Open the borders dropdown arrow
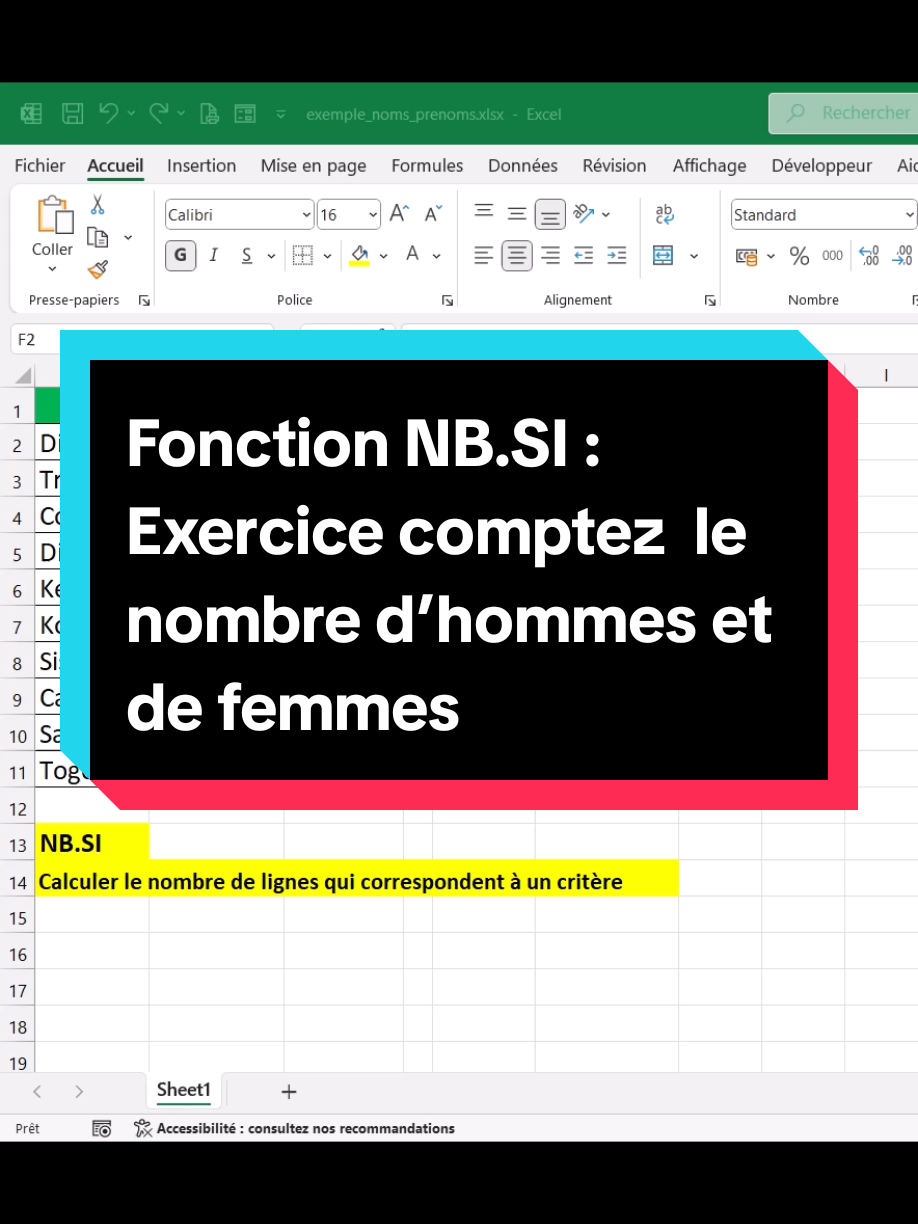918x1224 pixels. coord(329,257)
